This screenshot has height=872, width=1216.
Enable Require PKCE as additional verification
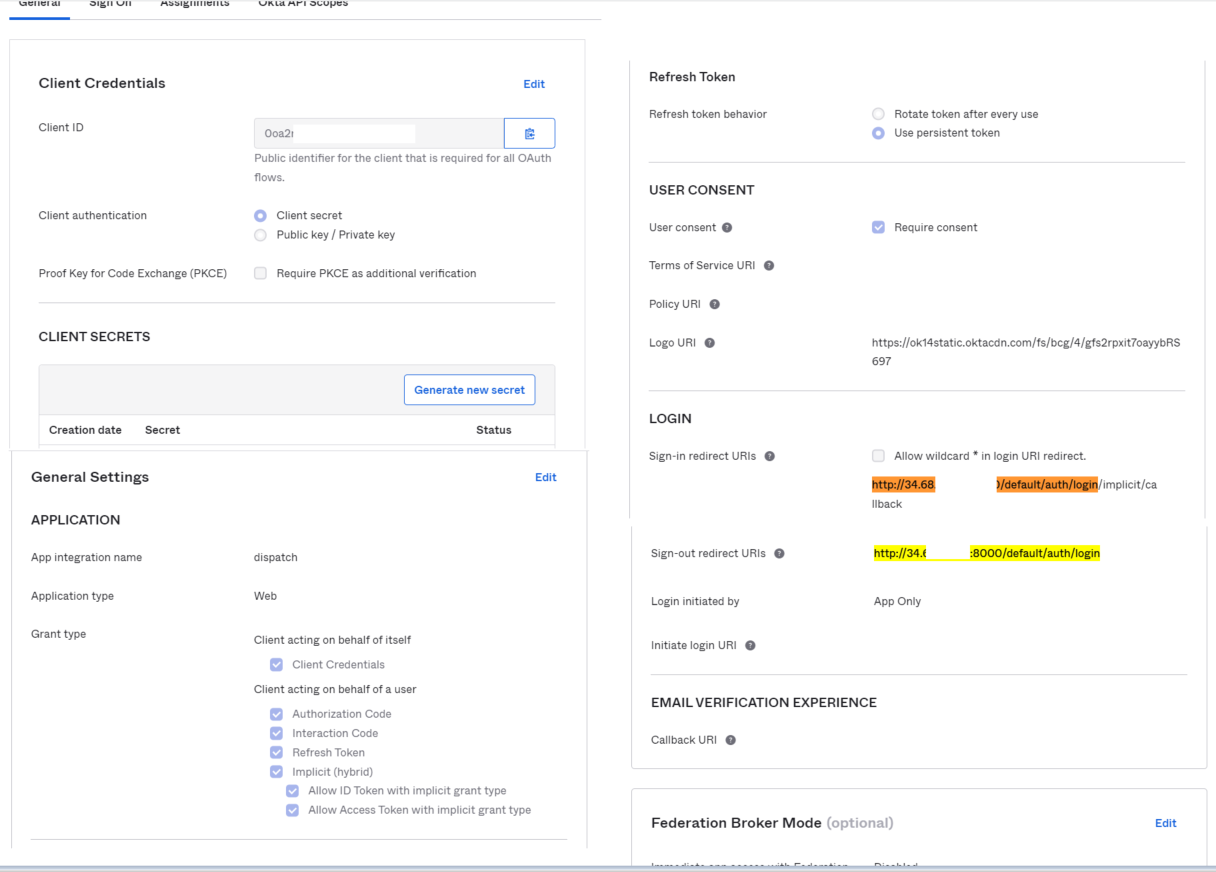260,273
